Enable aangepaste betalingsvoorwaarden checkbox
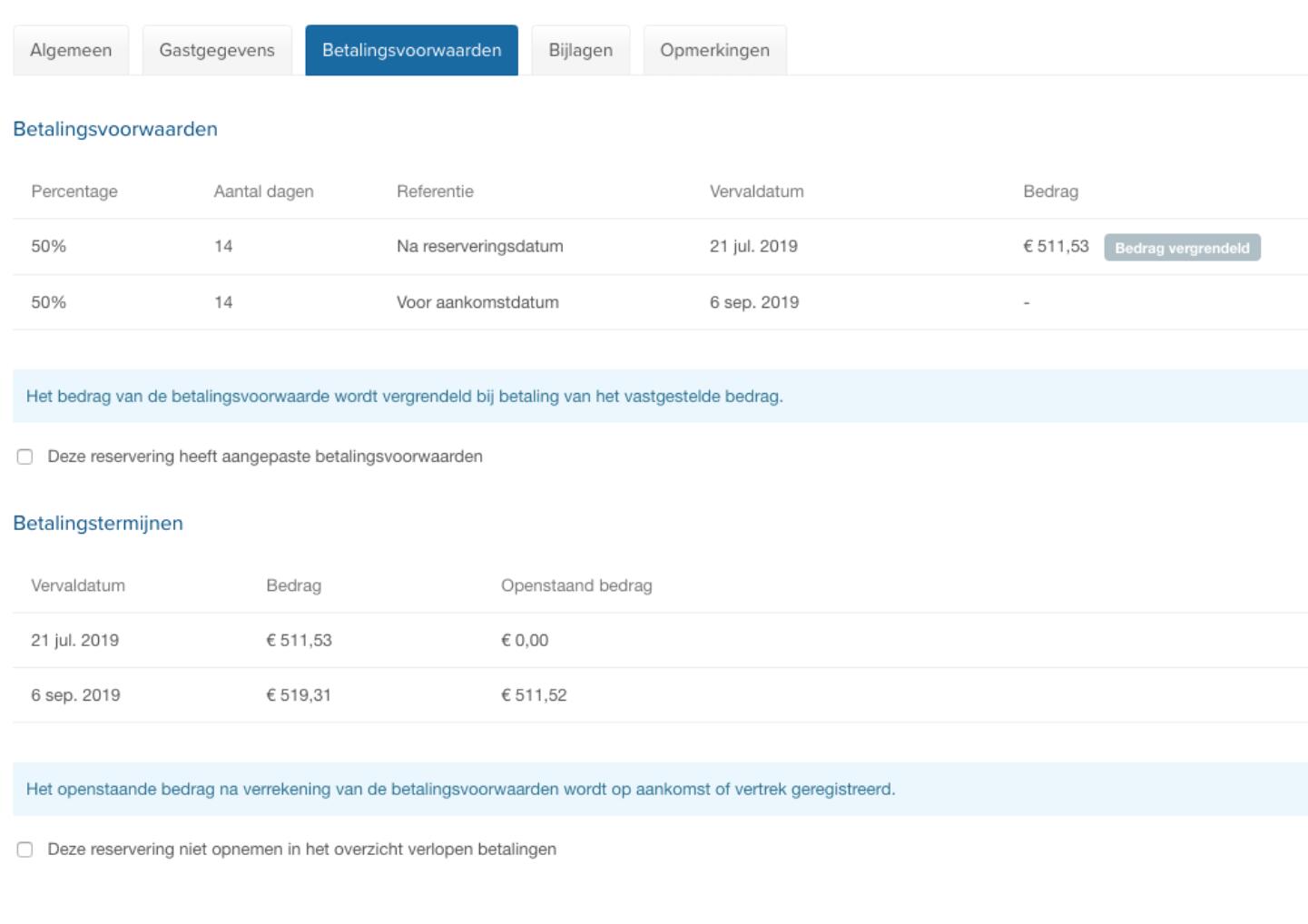Screen dimensions: 1308x924 pos(25,457)
